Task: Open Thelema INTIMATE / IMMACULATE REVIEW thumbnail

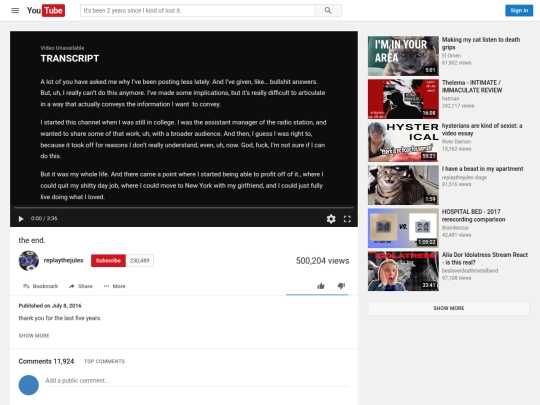Action: point(403,99)
